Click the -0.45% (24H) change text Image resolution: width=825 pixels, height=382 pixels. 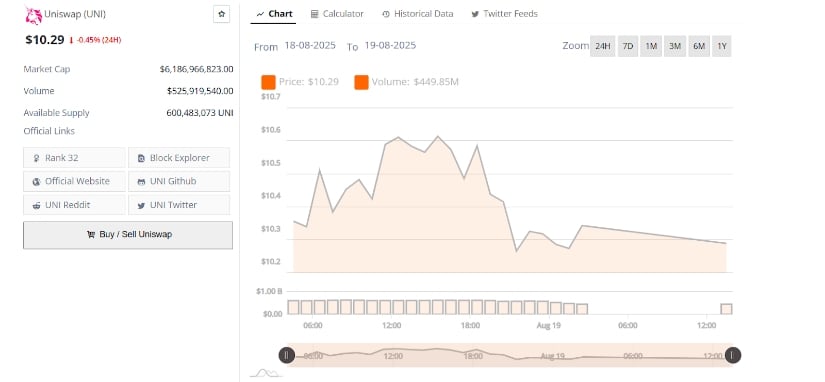tap(99, 40)
